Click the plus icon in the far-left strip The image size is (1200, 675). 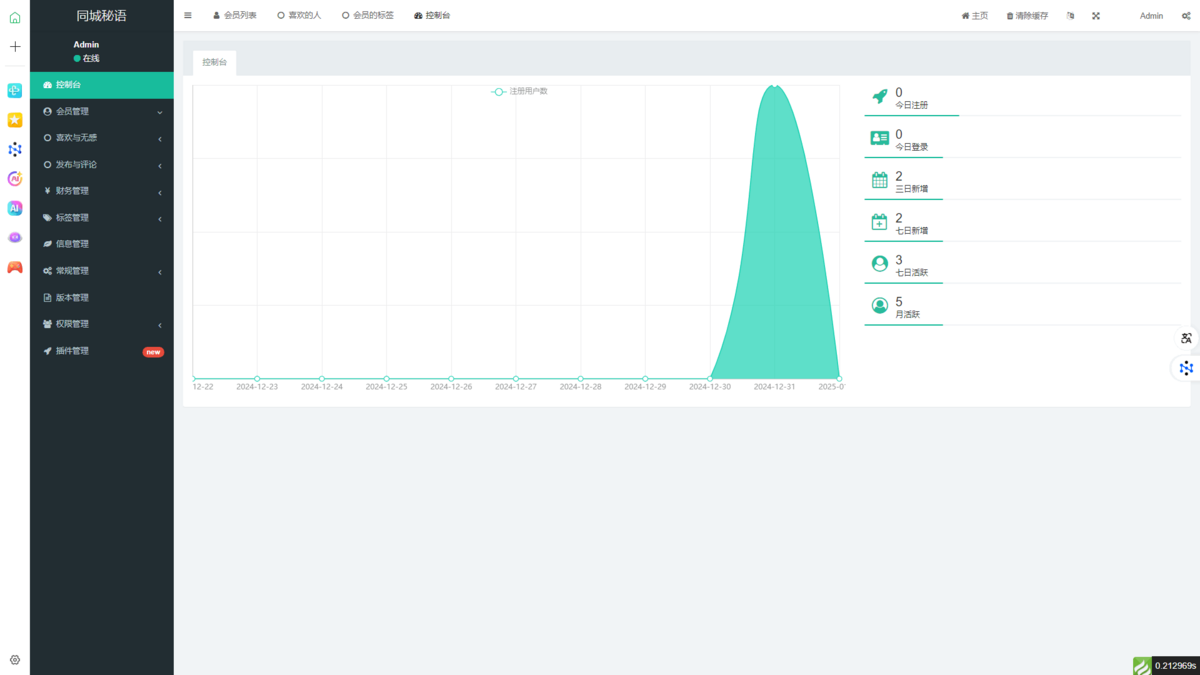15,47
